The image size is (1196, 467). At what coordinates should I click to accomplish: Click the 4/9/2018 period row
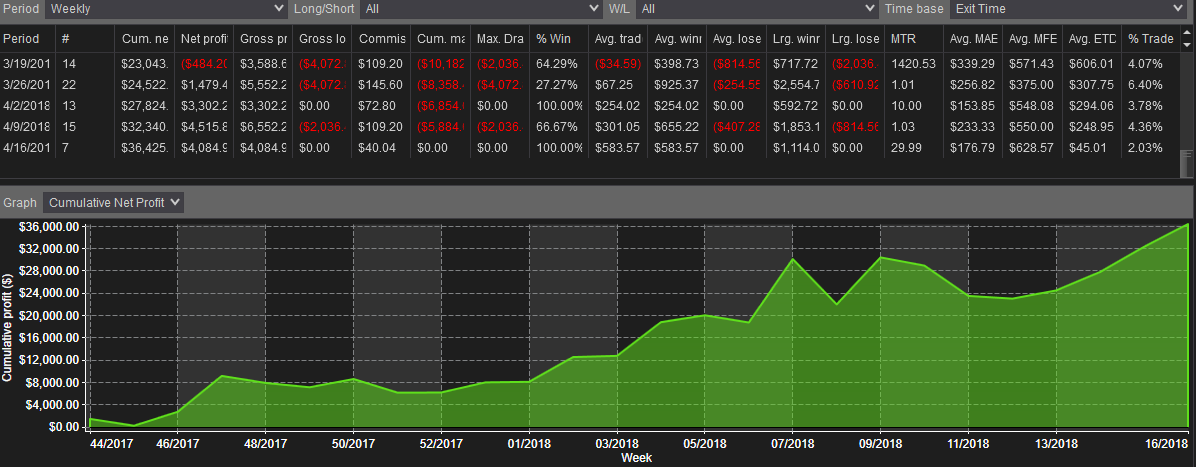pyautogui.click(x=590, y=127)
